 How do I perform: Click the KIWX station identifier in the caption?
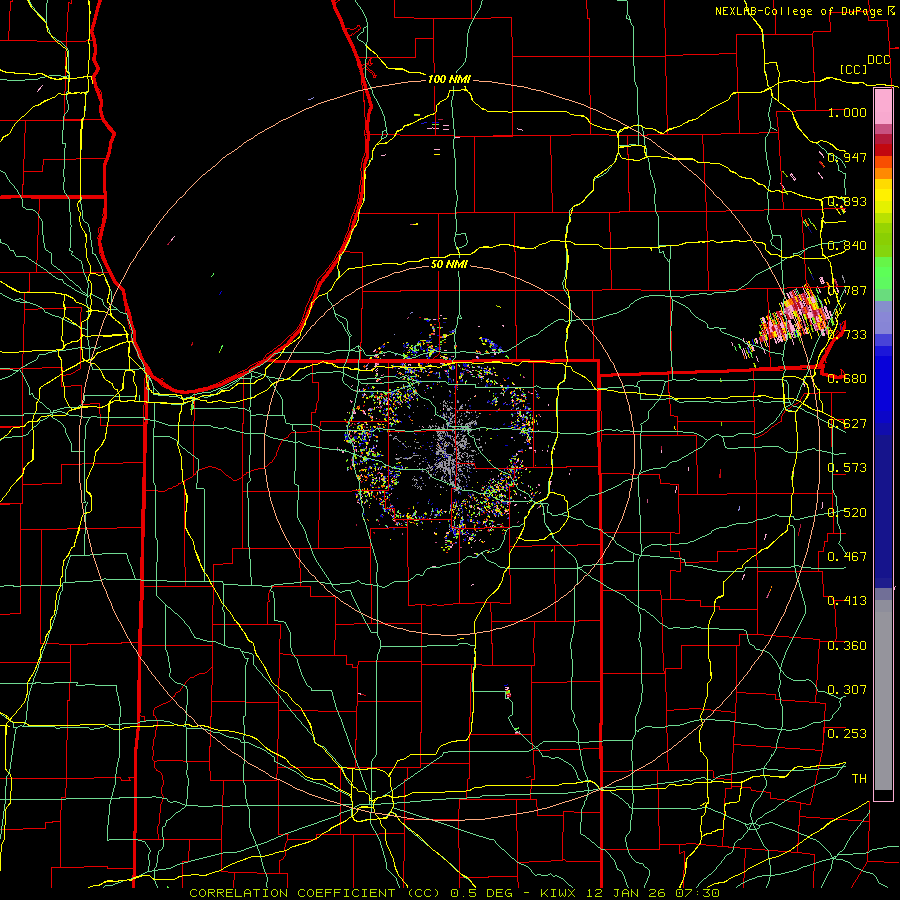click(x=559, y=893)
